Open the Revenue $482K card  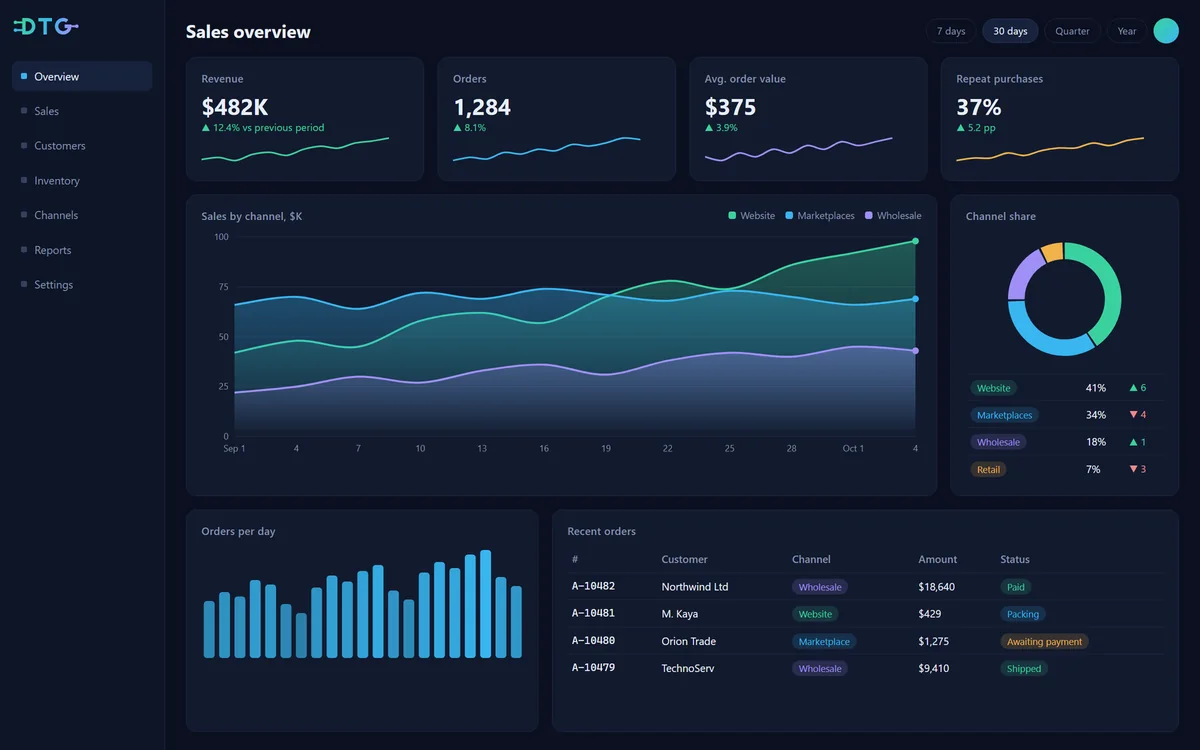click(305, 119)
